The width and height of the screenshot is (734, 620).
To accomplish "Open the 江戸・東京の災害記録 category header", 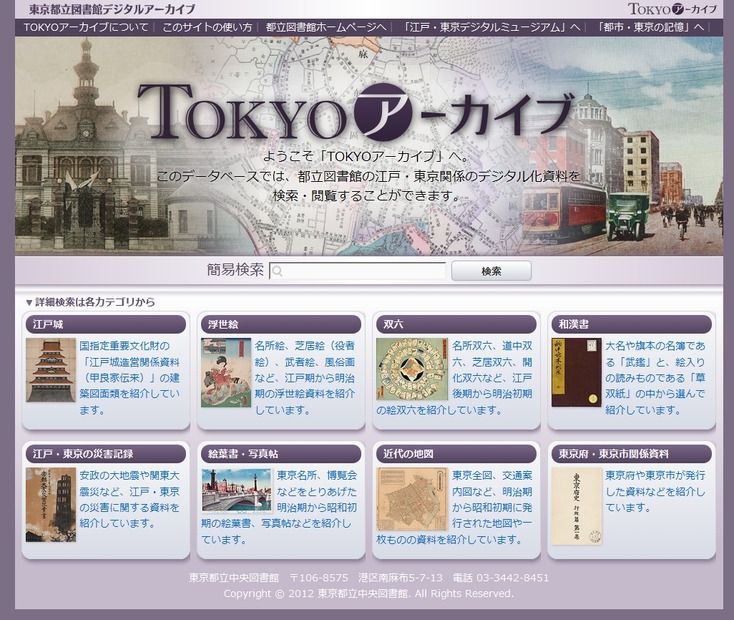I will point(106,454).
